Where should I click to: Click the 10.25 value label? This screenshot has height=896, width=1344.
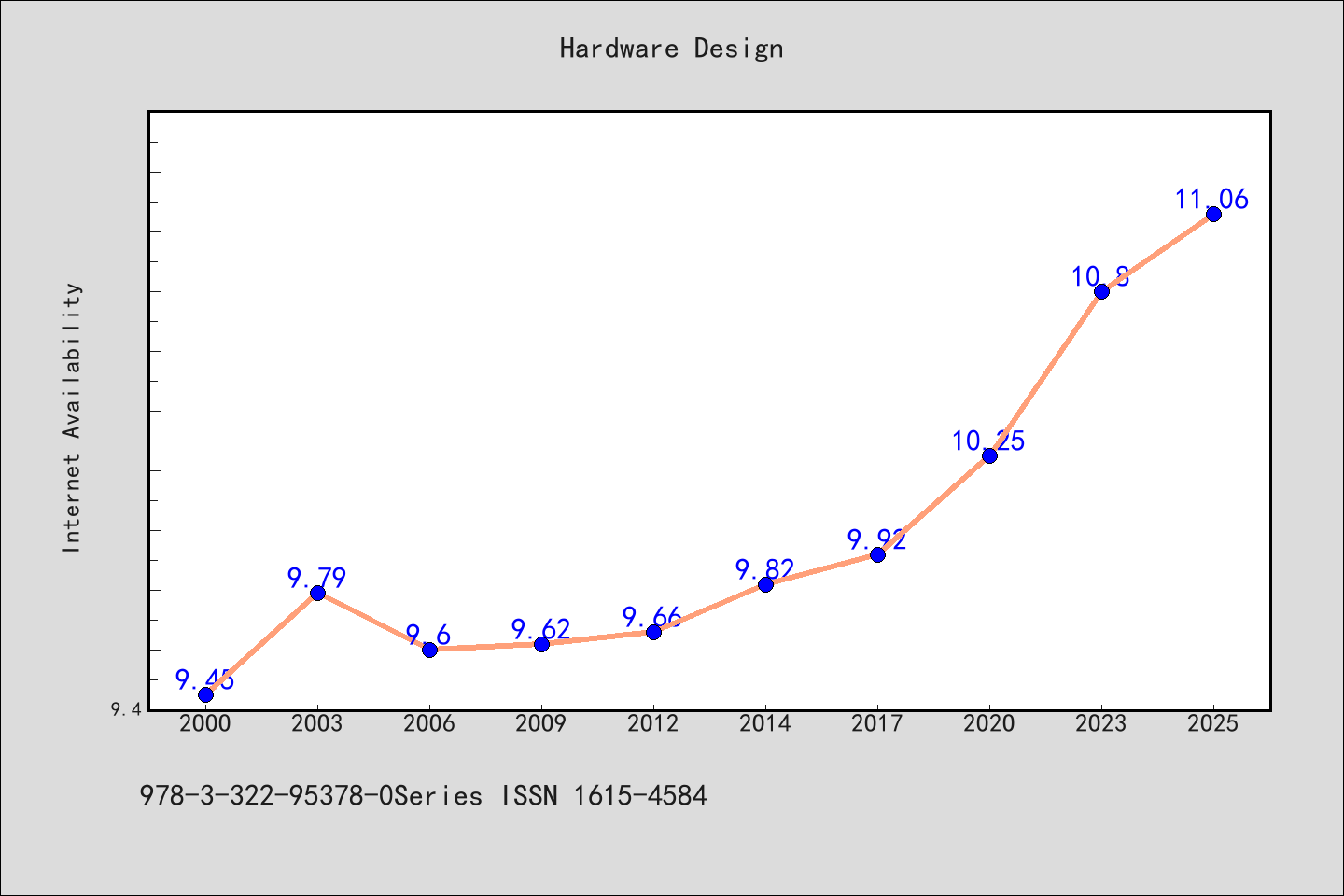point(988,441)
